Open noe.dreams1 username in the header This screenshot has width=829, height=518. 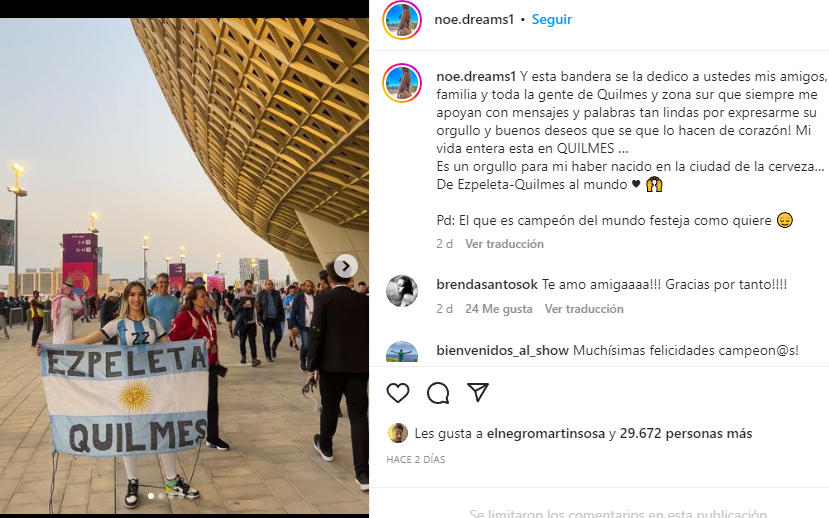[474, 20]
